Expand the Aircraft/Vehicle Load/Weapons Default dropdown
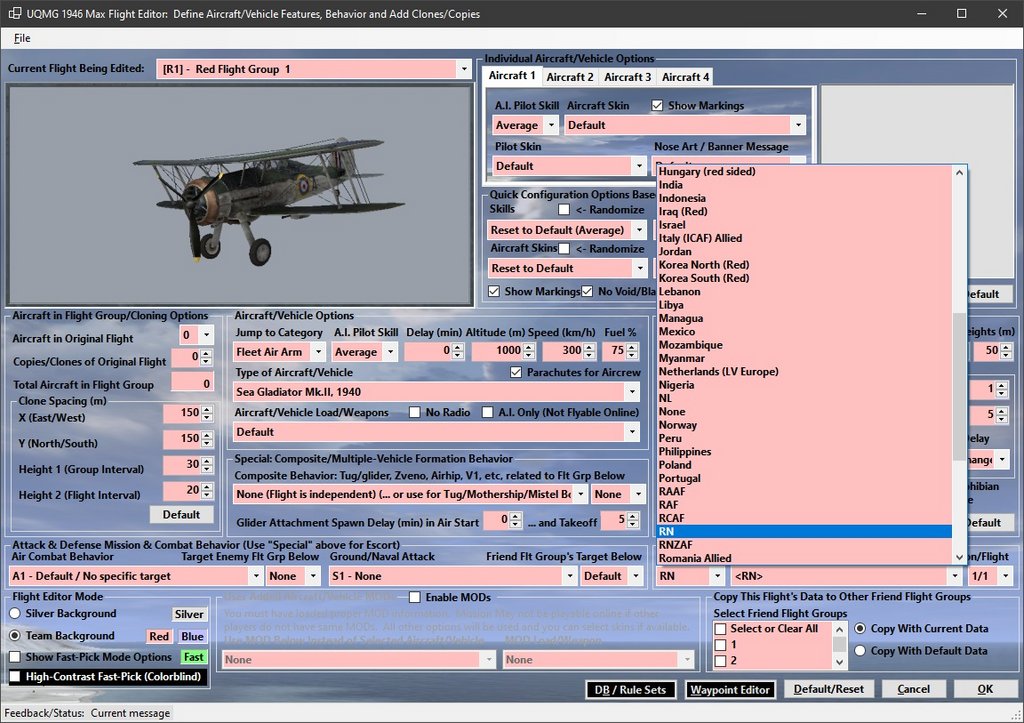 [632, 432]
